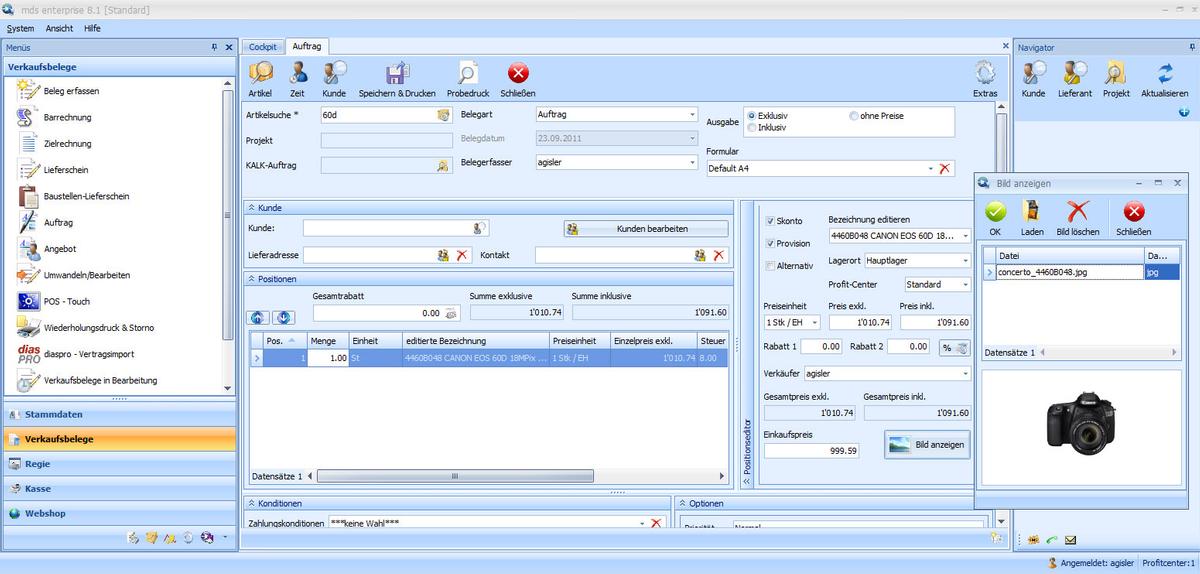Clear Formular with the red X icon
1200x574 pixels.
[945, 169]
